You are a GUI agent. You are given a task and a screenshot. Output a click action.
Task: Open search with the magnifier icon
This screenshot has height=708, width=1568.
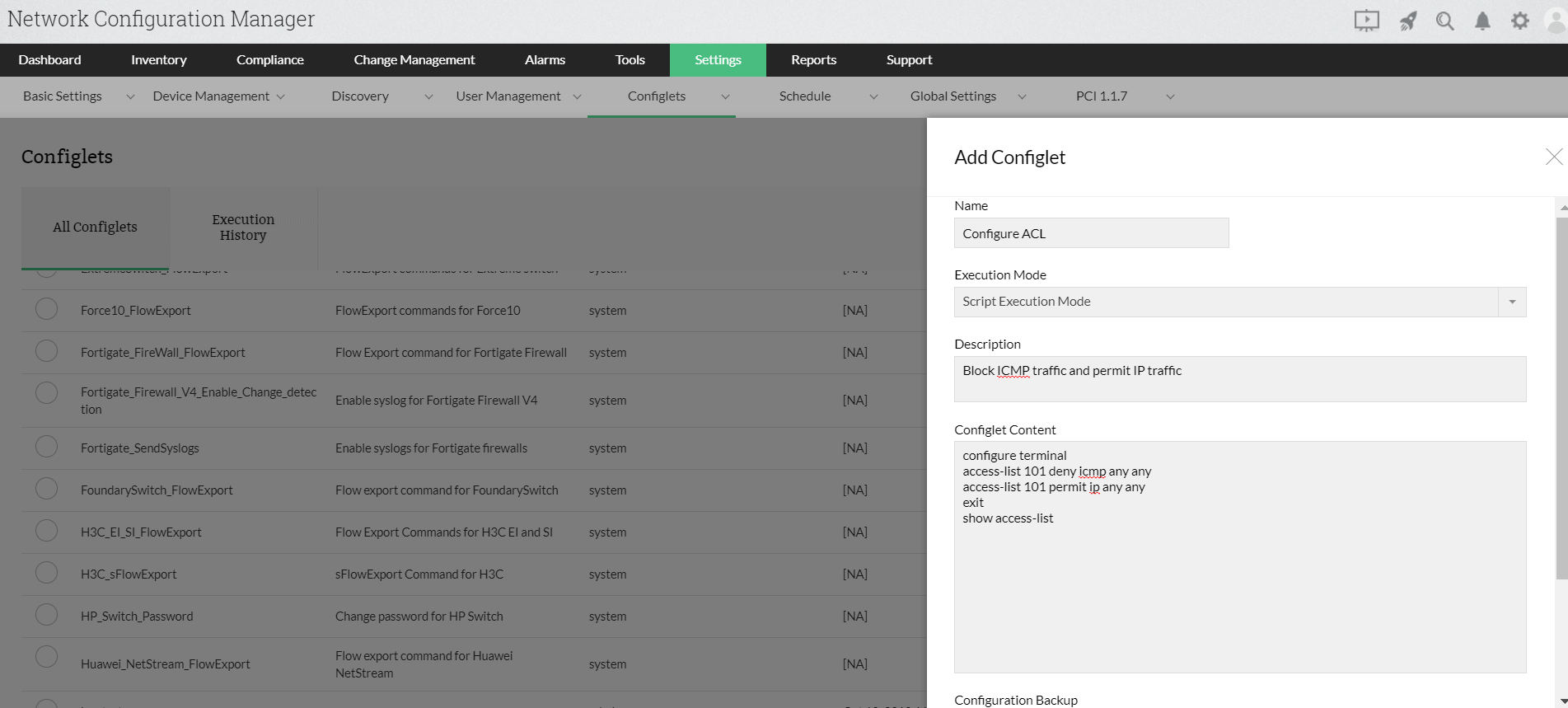pos(1444,21)
